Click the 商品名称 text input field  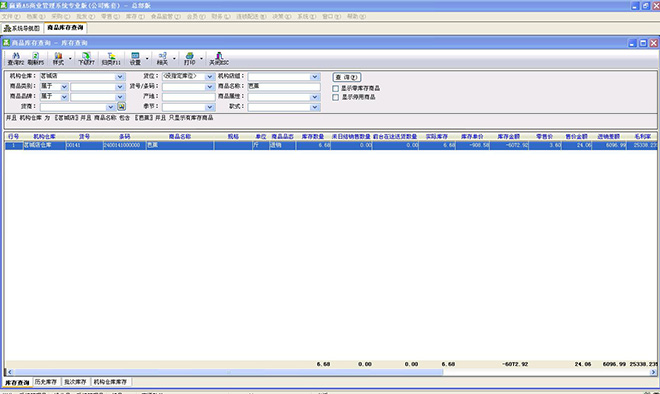284,86
